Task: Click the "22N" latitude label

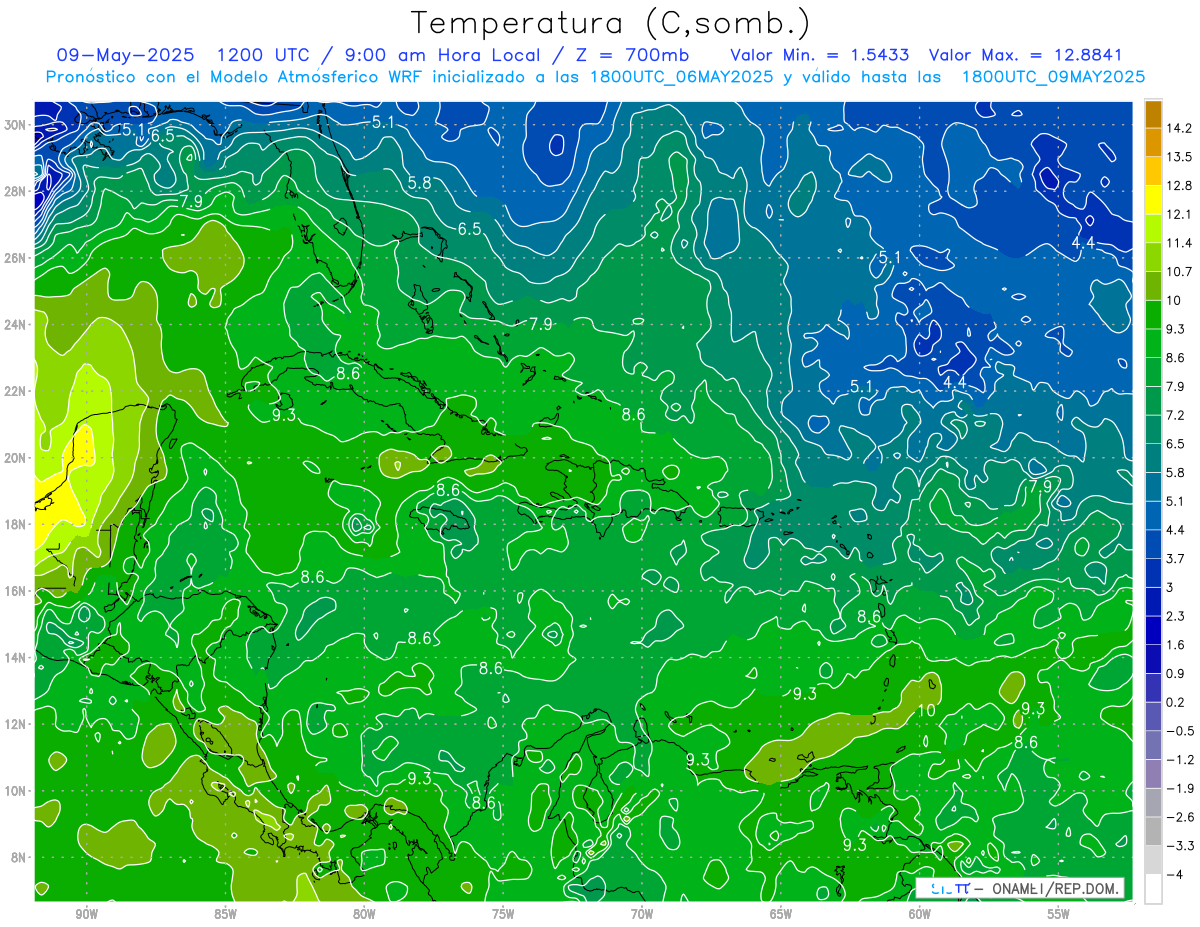Action: tap(16, 391)
